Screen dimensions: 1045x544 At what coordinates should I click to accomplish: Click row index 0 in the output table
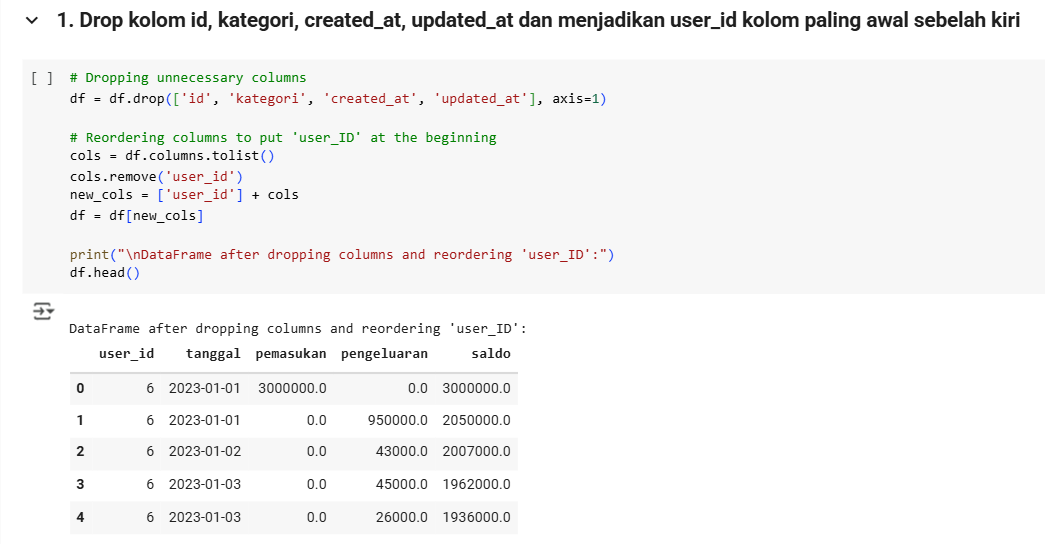80,388
